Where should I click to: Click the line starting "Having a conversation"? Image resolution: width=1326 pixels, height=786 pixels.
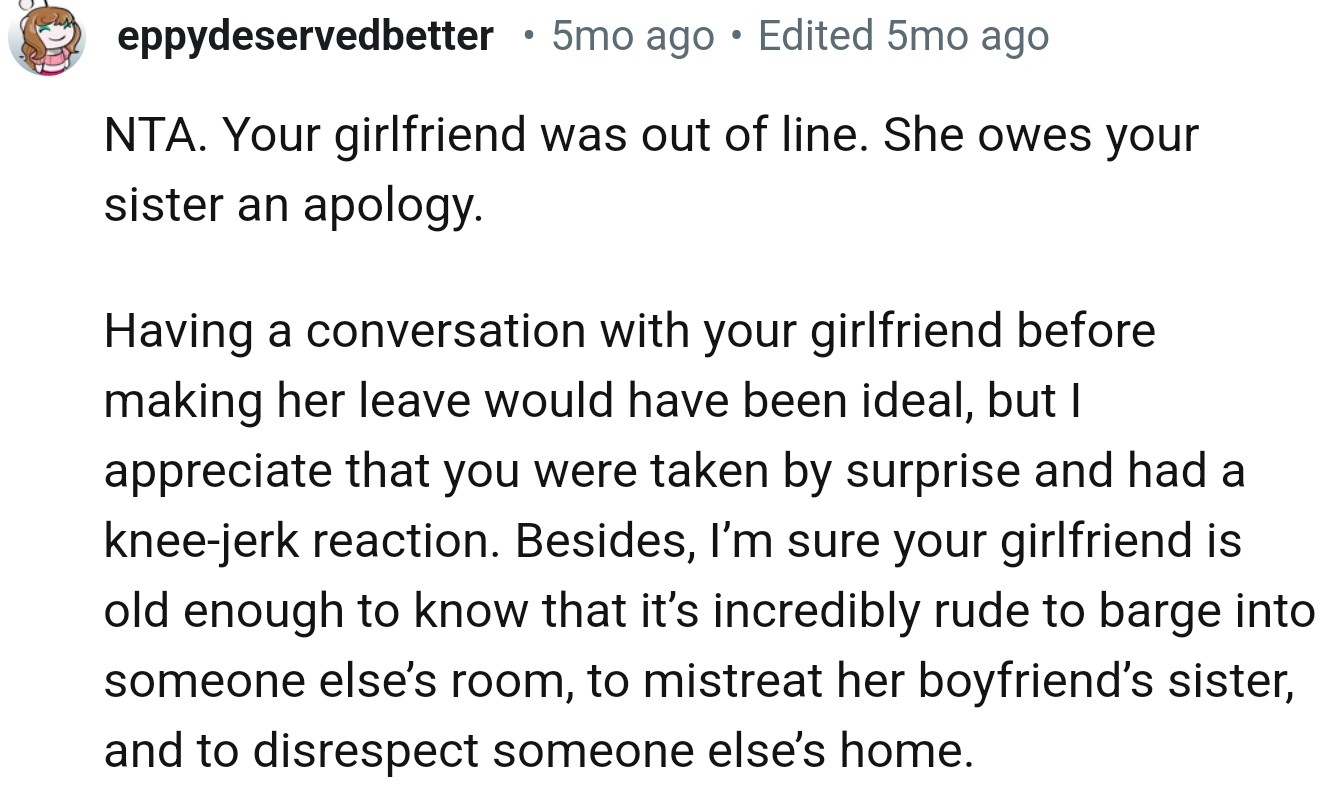[629, 331]
